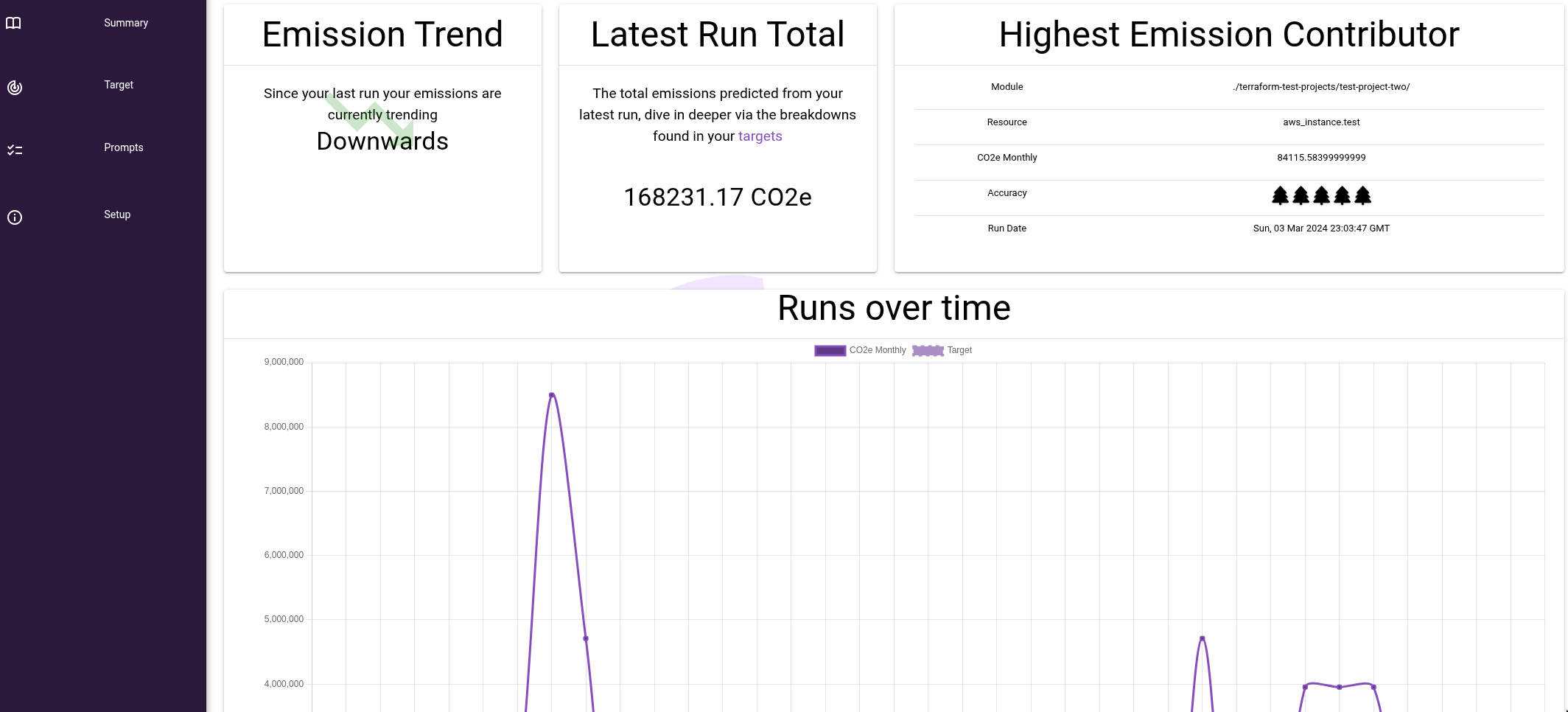1568x712 pixels.
Task: Select the ./terraform-test-projects/test-project-two/ module path
Action: [1321, 87]
